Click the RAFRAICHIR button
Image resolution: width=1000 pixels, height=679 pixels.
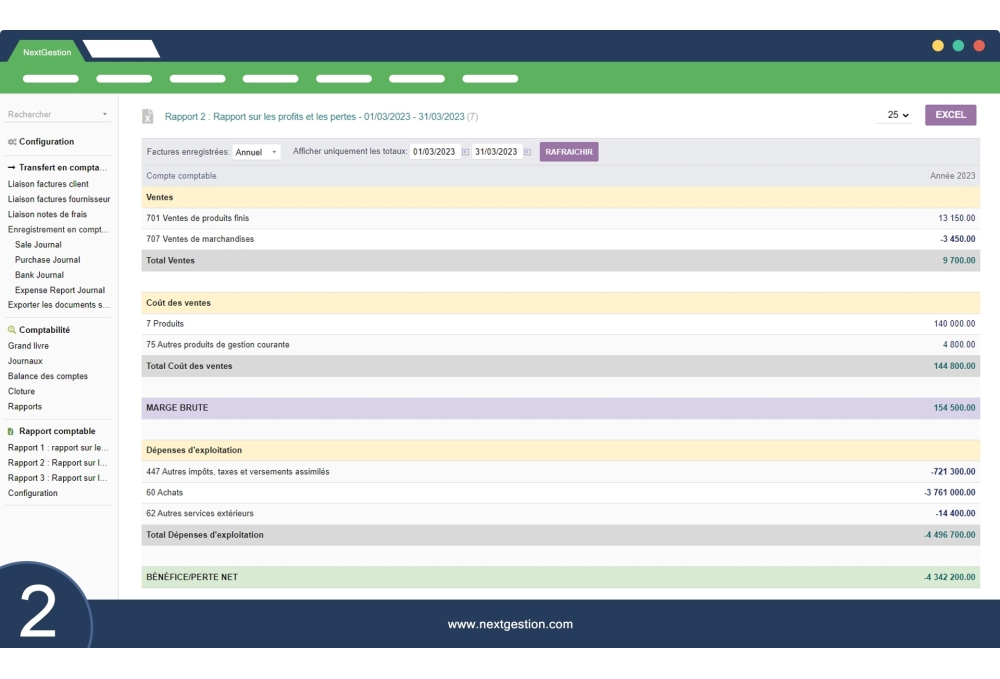(569, 151)
